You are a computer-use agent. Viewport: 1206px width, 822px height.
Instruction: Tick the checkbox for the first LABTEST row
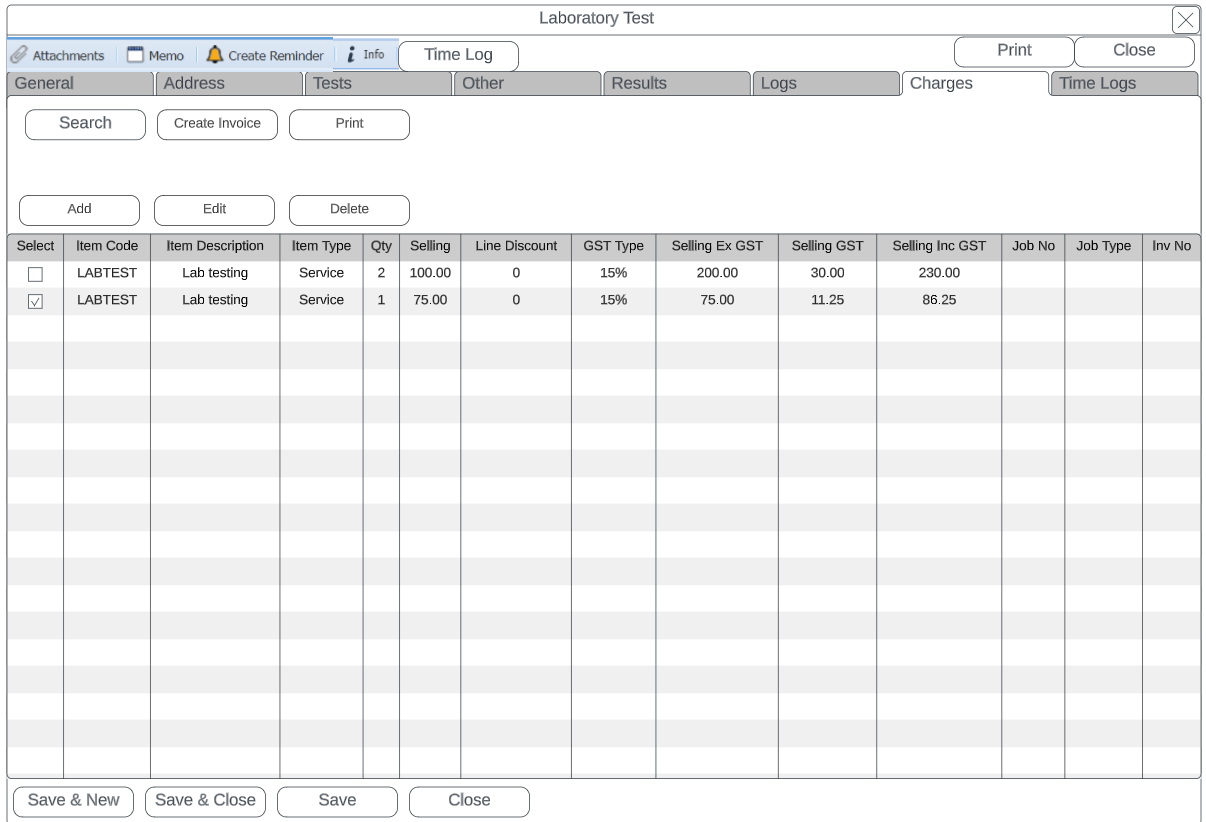click(35, 274)
